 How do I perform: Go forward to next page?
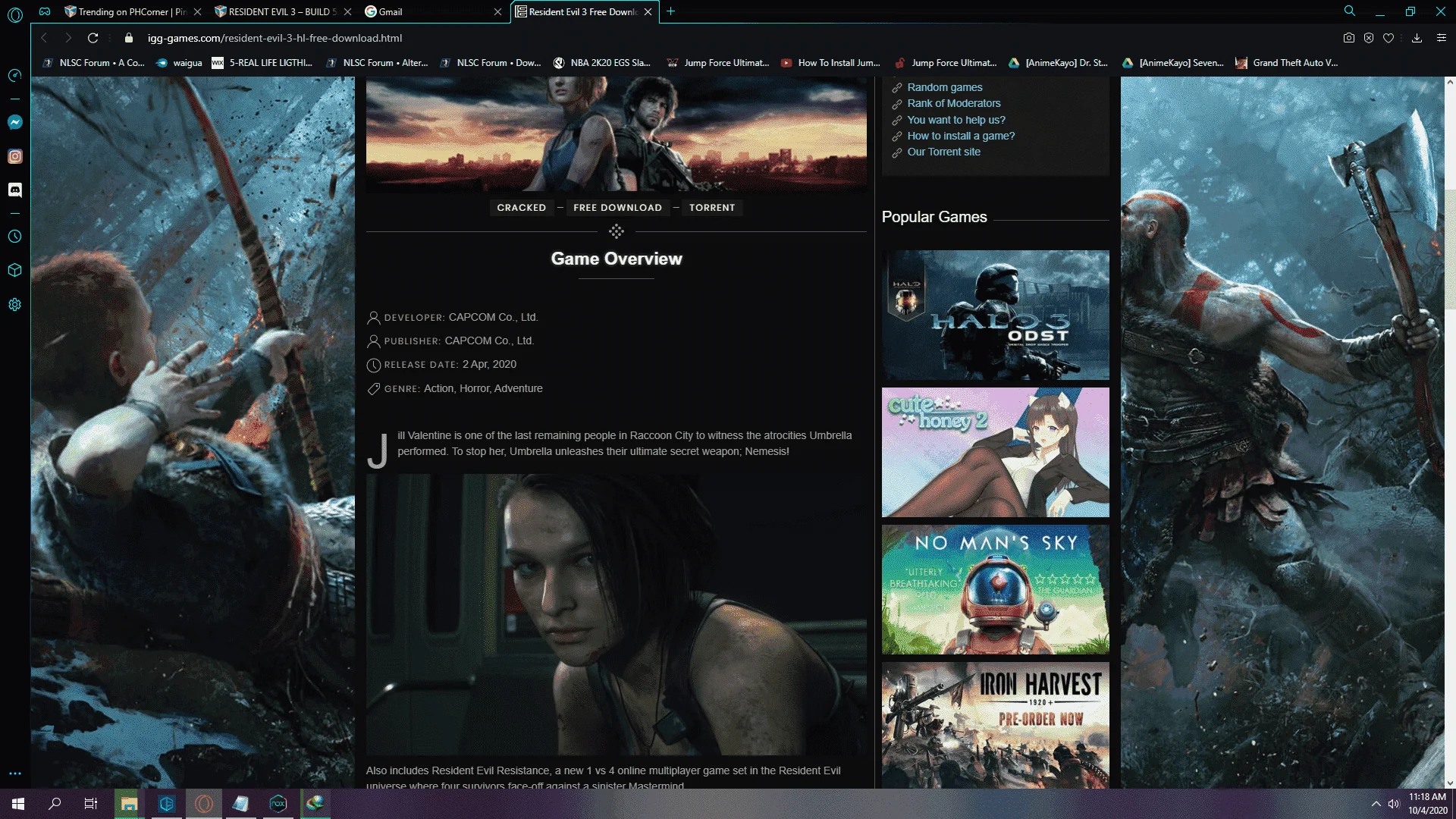click(68, 38)
